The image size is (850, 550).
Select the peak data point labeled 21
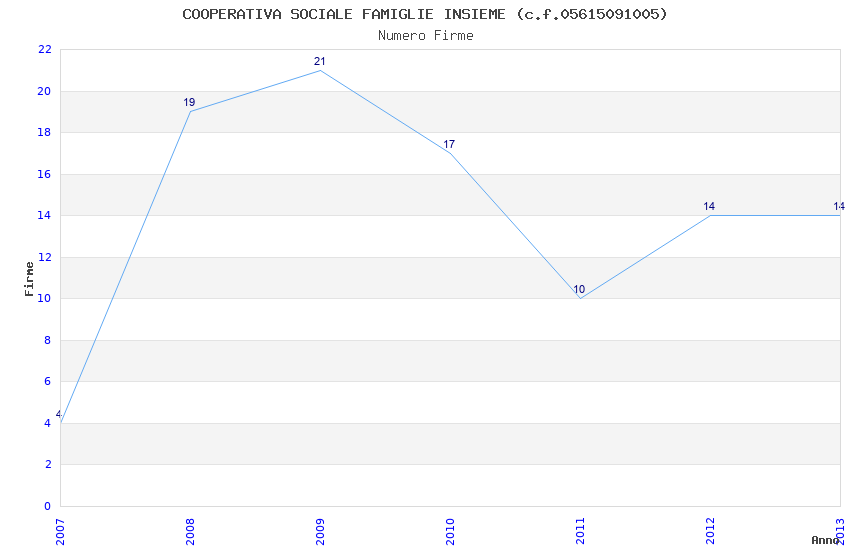point(320,70)
